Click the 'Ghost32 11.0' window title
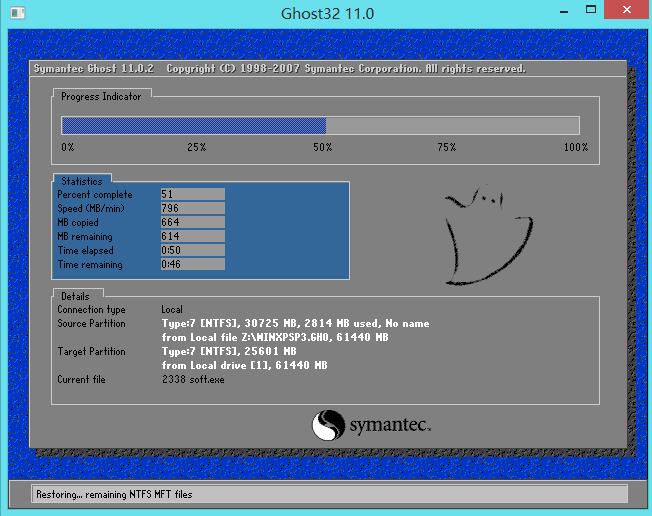 point(327,14)
